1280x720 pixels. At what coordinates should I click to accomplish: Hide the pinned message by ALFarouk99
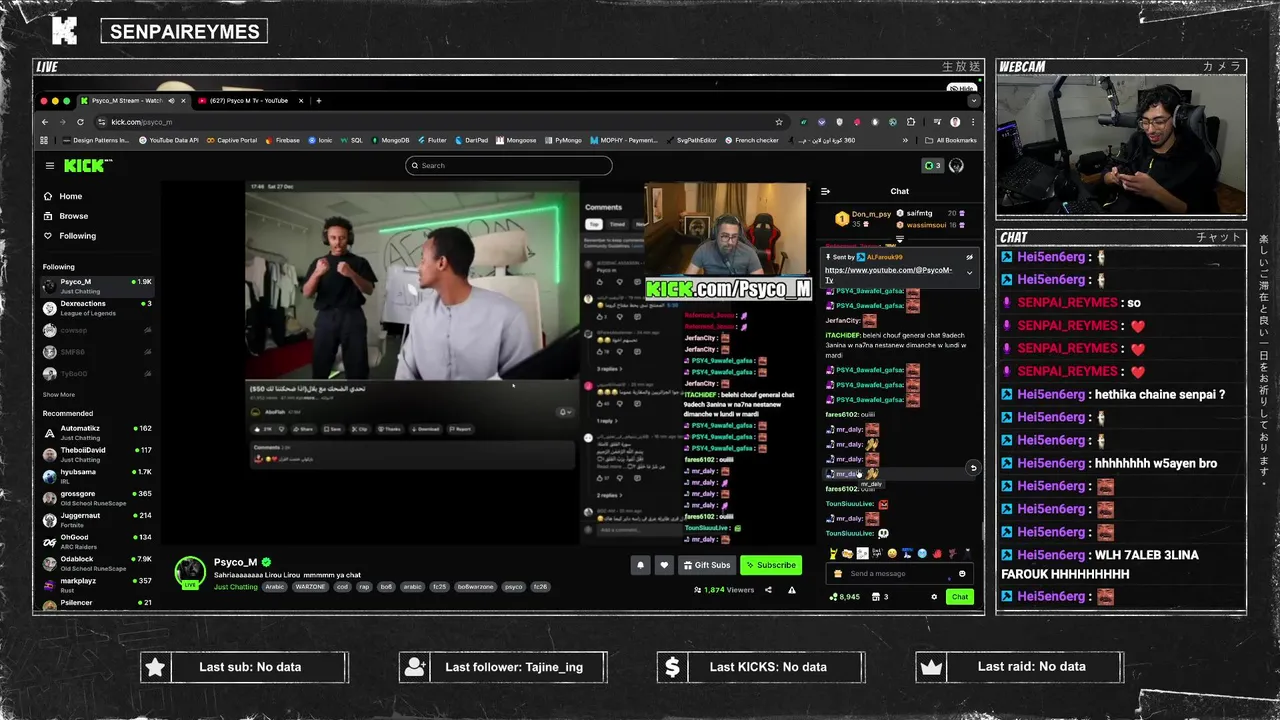coord(969,257)
